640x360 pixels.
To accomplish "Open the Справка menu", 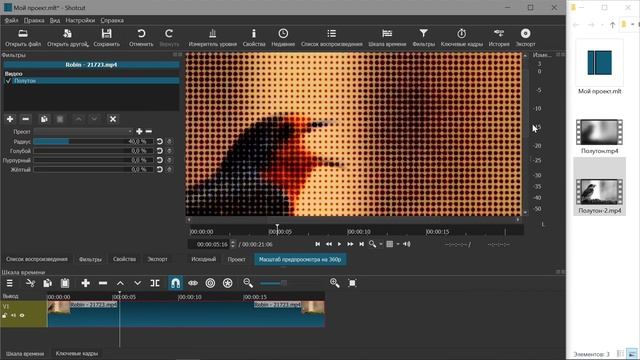I will tap(112, 20).
